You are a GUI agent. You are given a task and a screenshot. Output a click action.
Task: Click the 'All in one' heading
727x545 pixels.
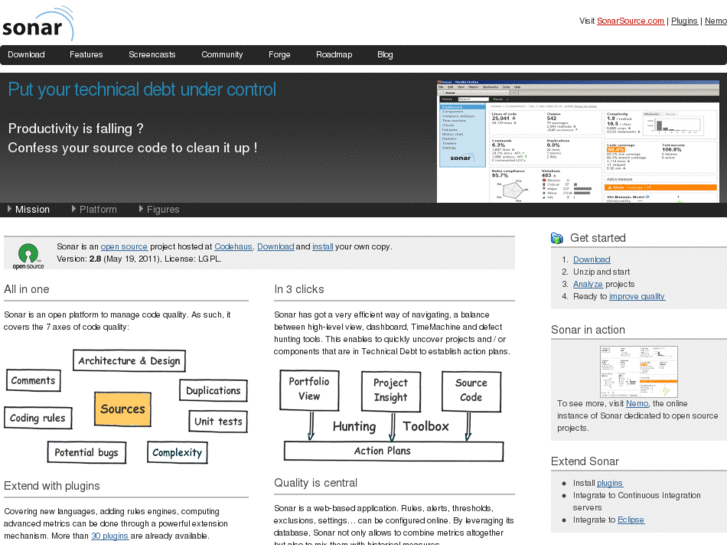click(26, 289)
